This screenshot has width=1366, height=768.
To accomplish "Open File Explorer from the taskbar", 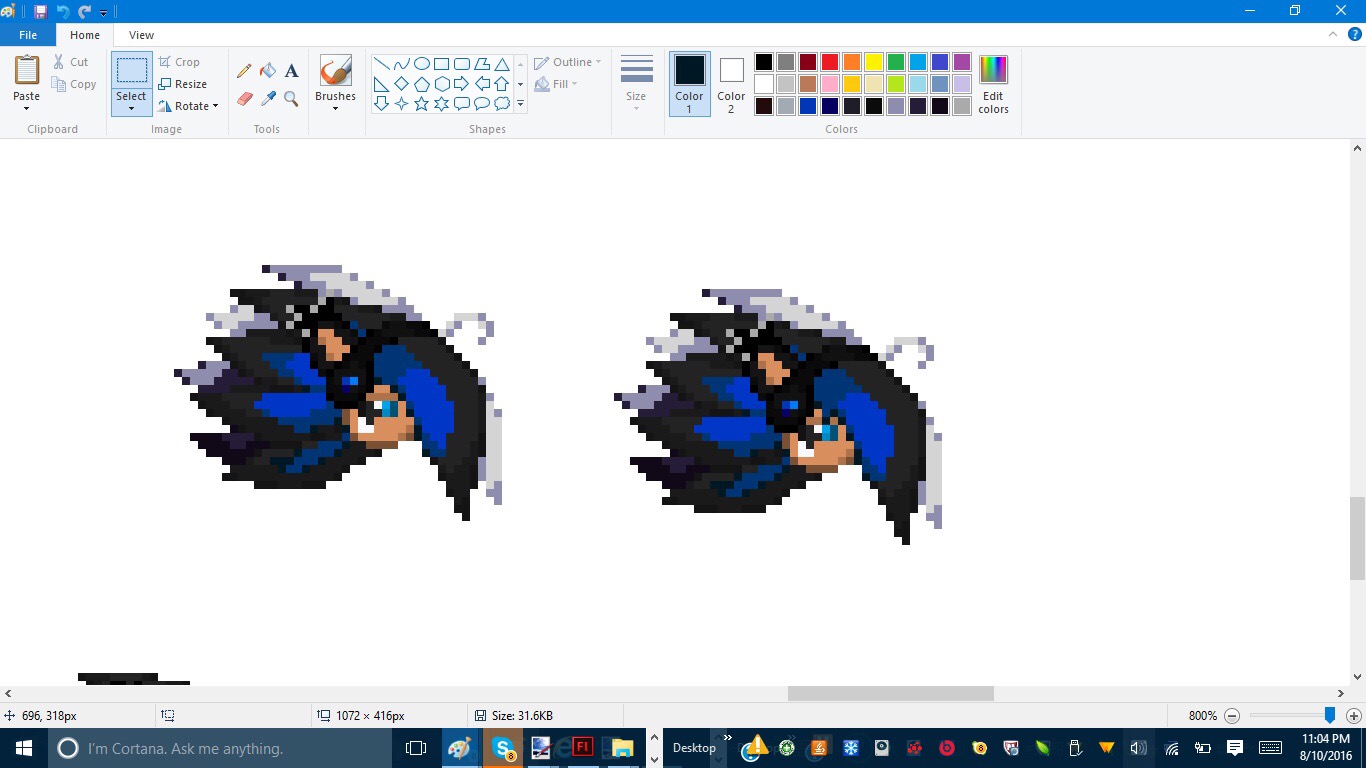I will click(x=622, y=748).
